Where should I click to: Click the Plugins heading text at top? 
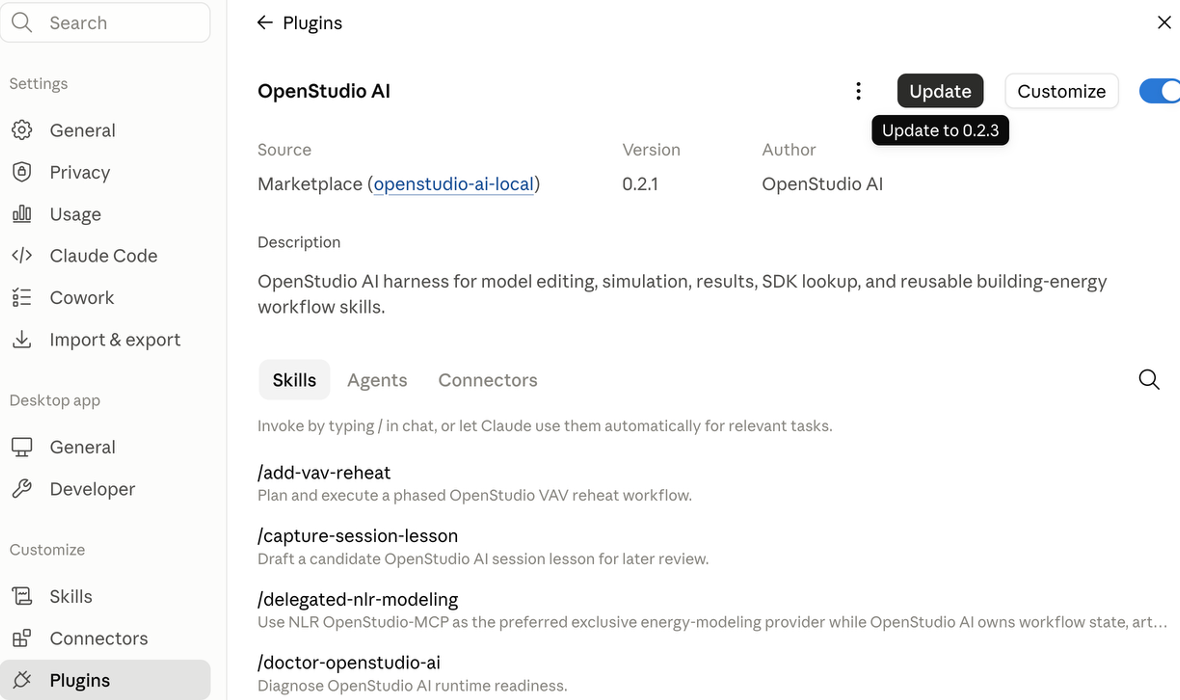312,23
